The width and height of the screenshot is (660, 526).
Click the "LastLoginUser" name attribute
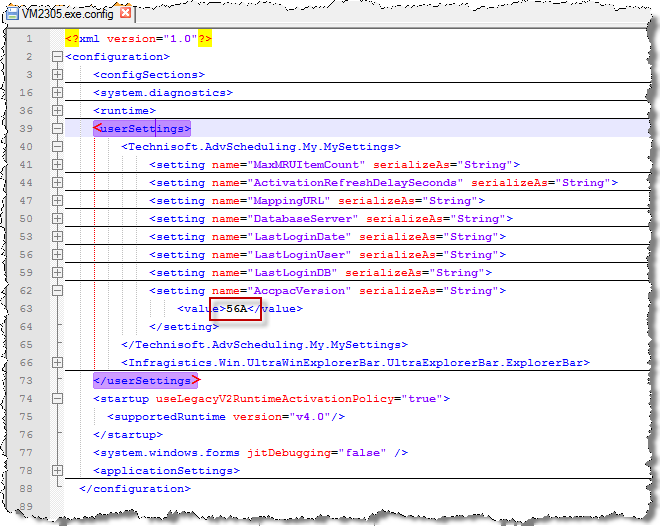click(x=281, y=255)
